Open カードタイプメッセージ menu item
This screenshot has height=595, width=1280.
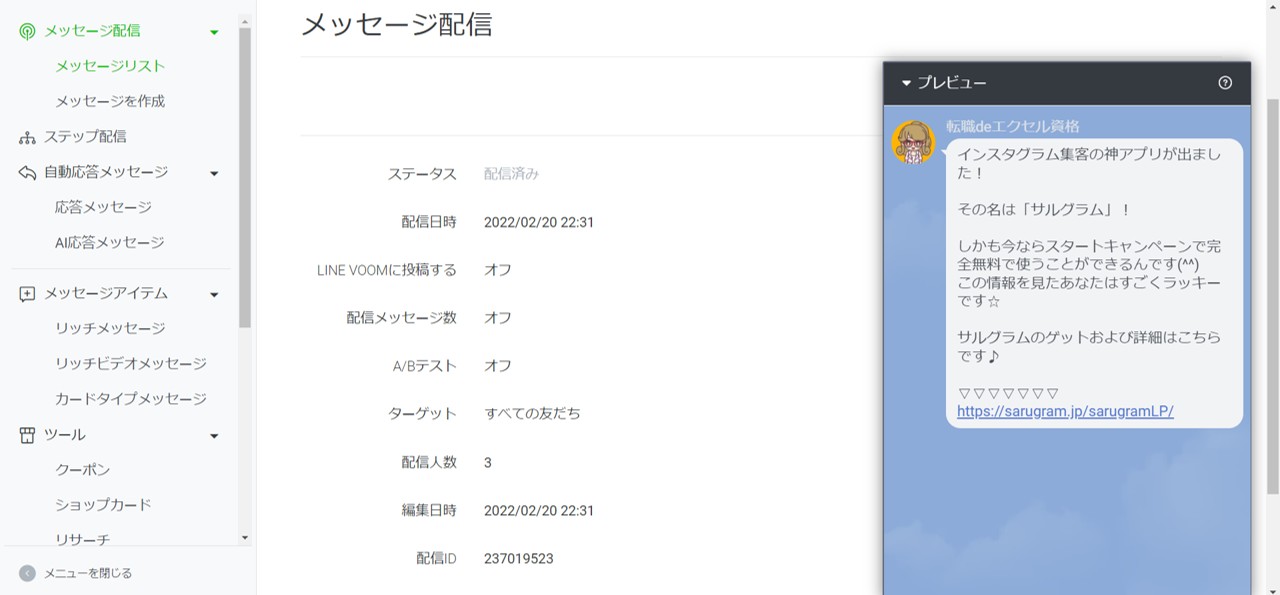coord(131,398)
